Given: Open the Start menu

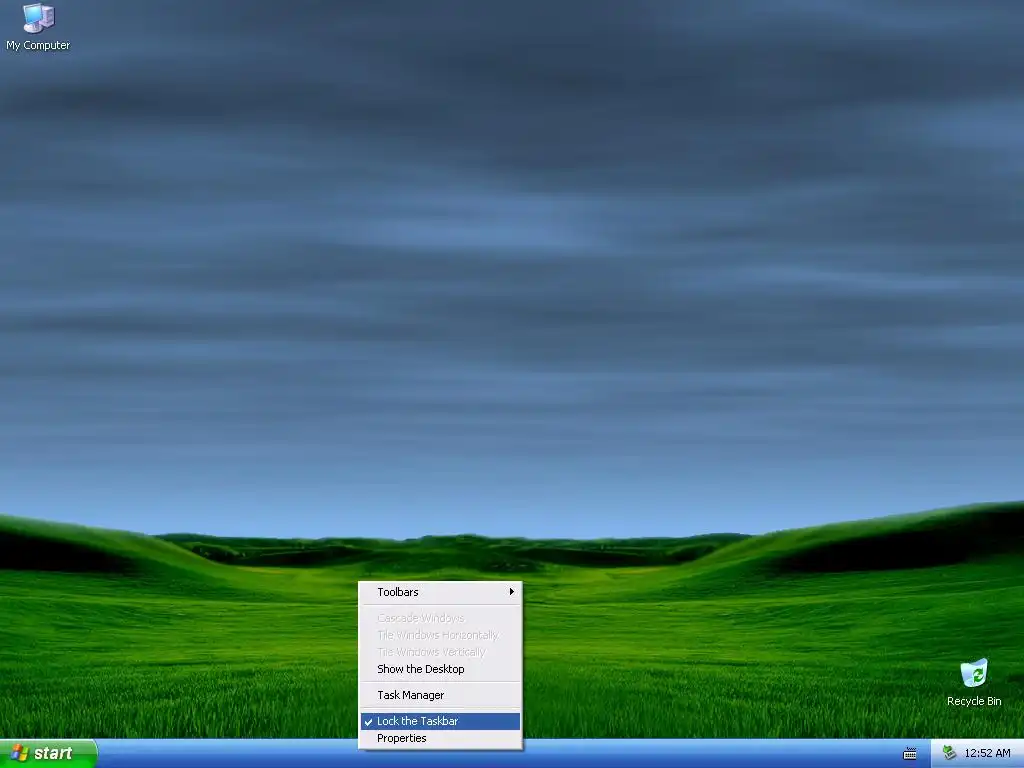Looking at the screenshot, I should coord(48,753).
